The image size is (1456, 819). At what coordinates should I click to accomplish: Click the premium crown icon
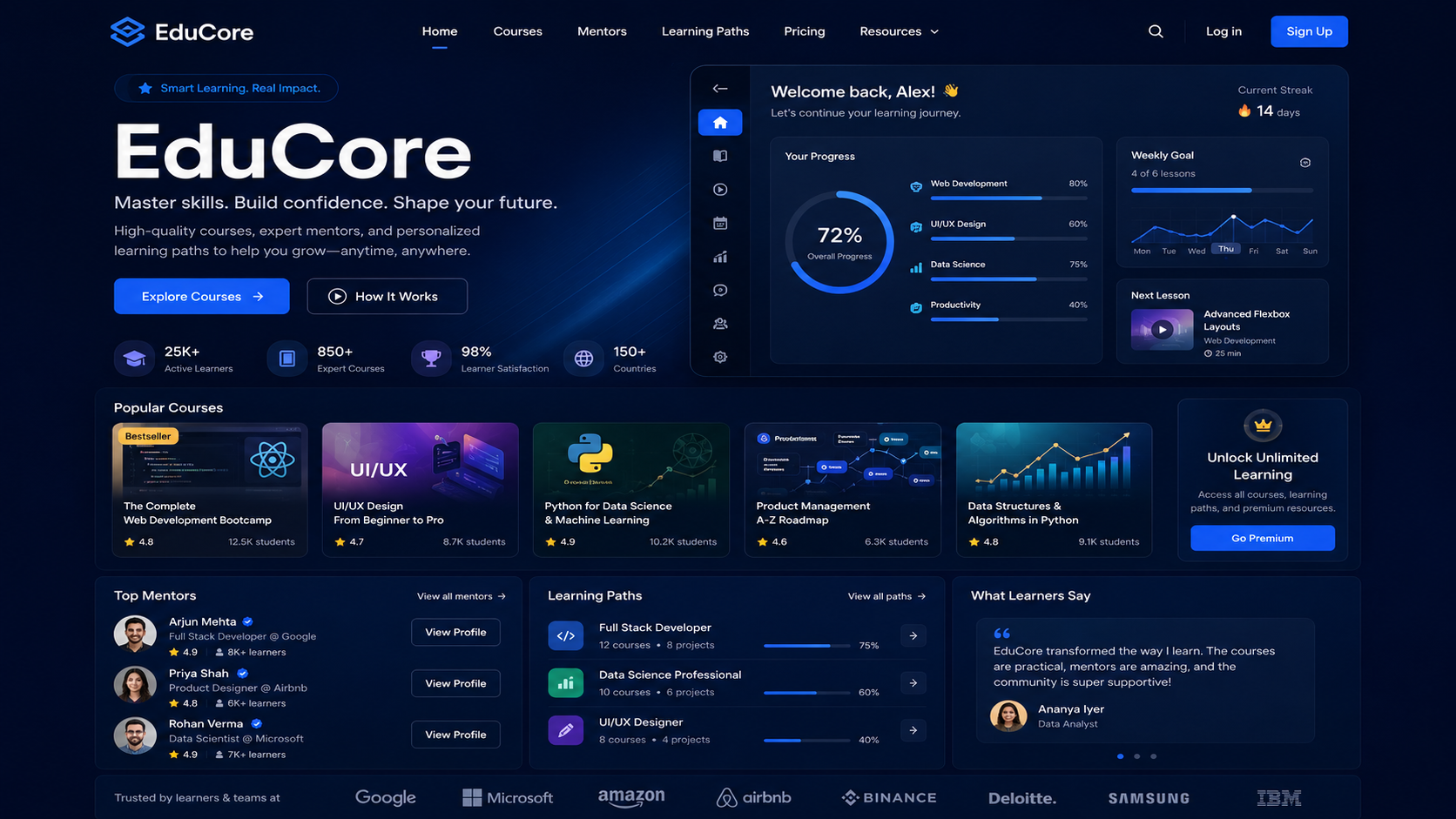click(x=1263, y=426)
